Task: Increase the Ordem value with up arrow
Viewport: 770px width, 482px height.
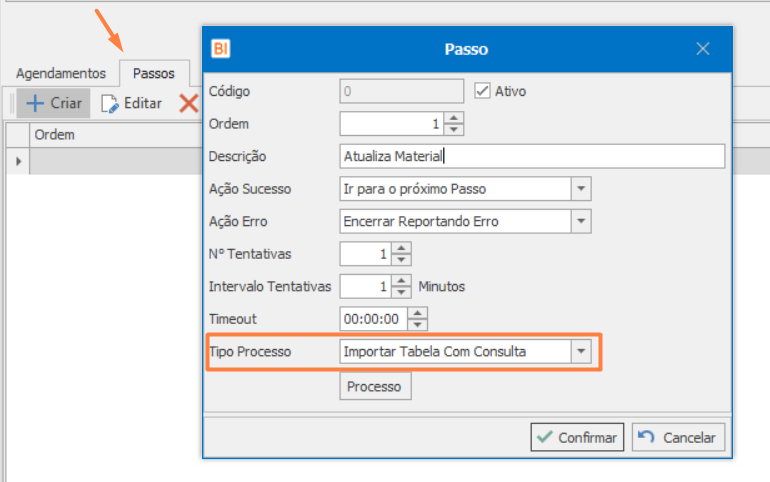Action: tap(454, 118)
